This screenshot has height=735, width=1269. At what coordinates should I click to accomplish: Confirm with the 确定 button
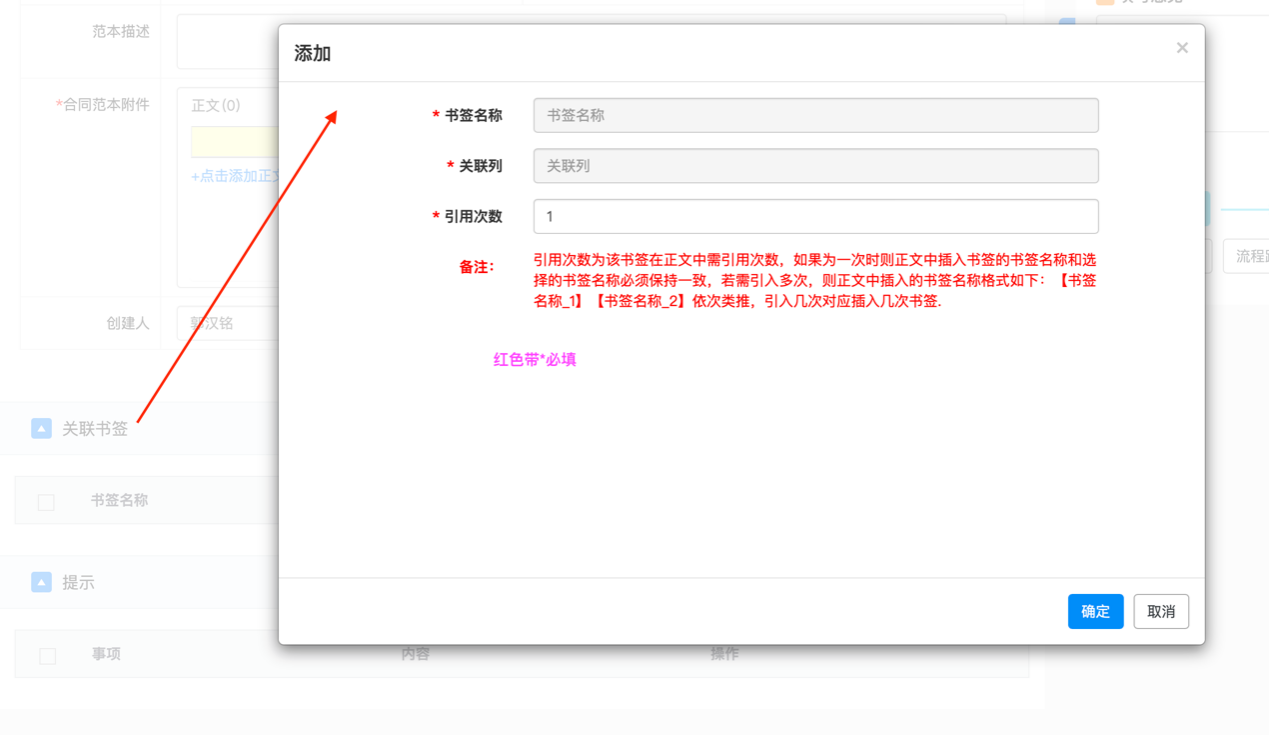pos(1095,611)
